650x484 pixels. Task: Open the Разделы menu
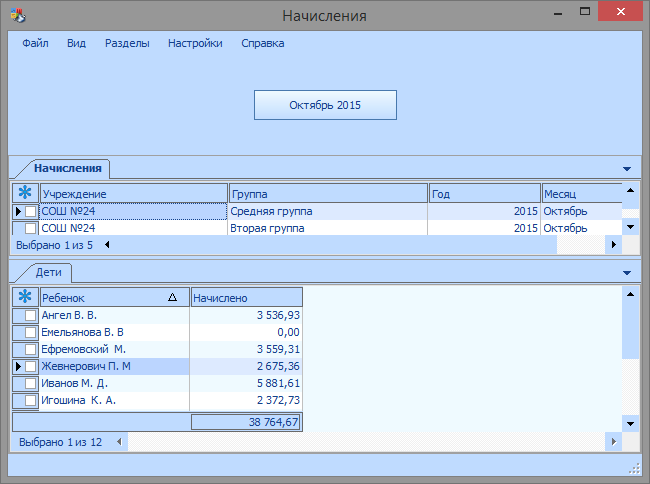(127, 43)
